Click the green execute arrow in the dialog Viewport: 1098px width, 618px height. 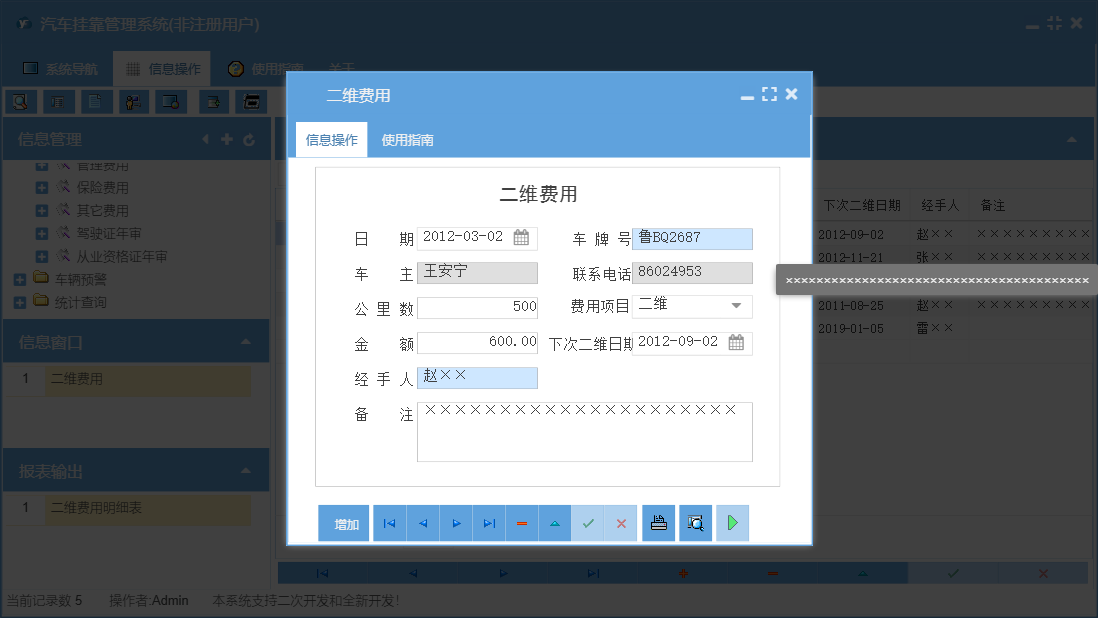click(732, 523)
